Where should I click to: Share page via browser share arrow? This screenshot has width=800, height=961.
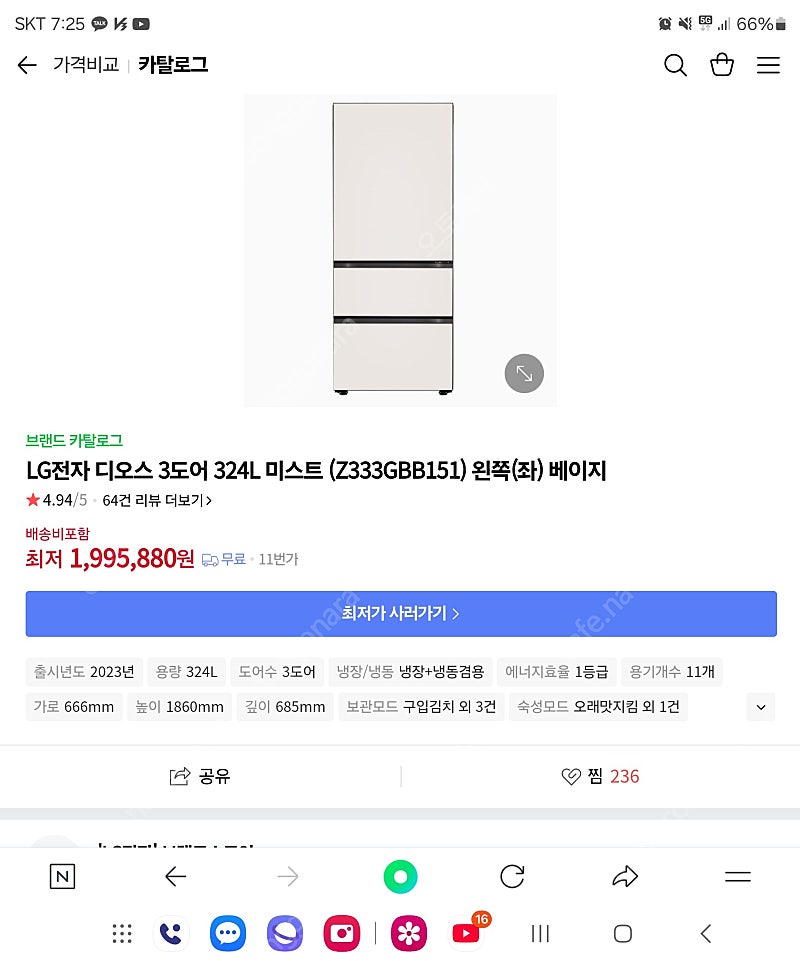(625, 876)
